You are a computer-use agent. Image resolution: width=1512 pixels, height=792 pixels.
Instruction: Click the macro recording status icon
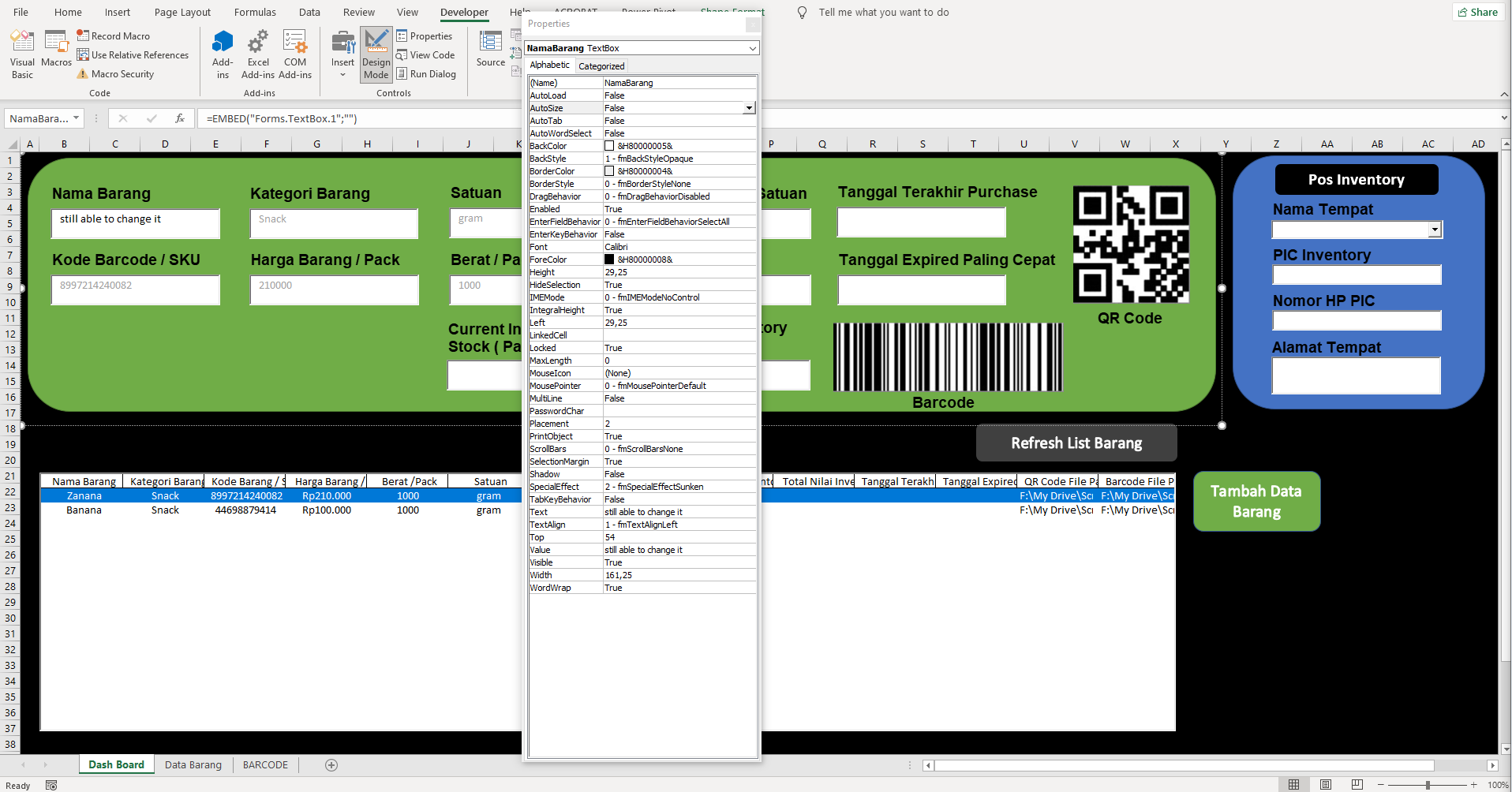(x=51, y=786)
